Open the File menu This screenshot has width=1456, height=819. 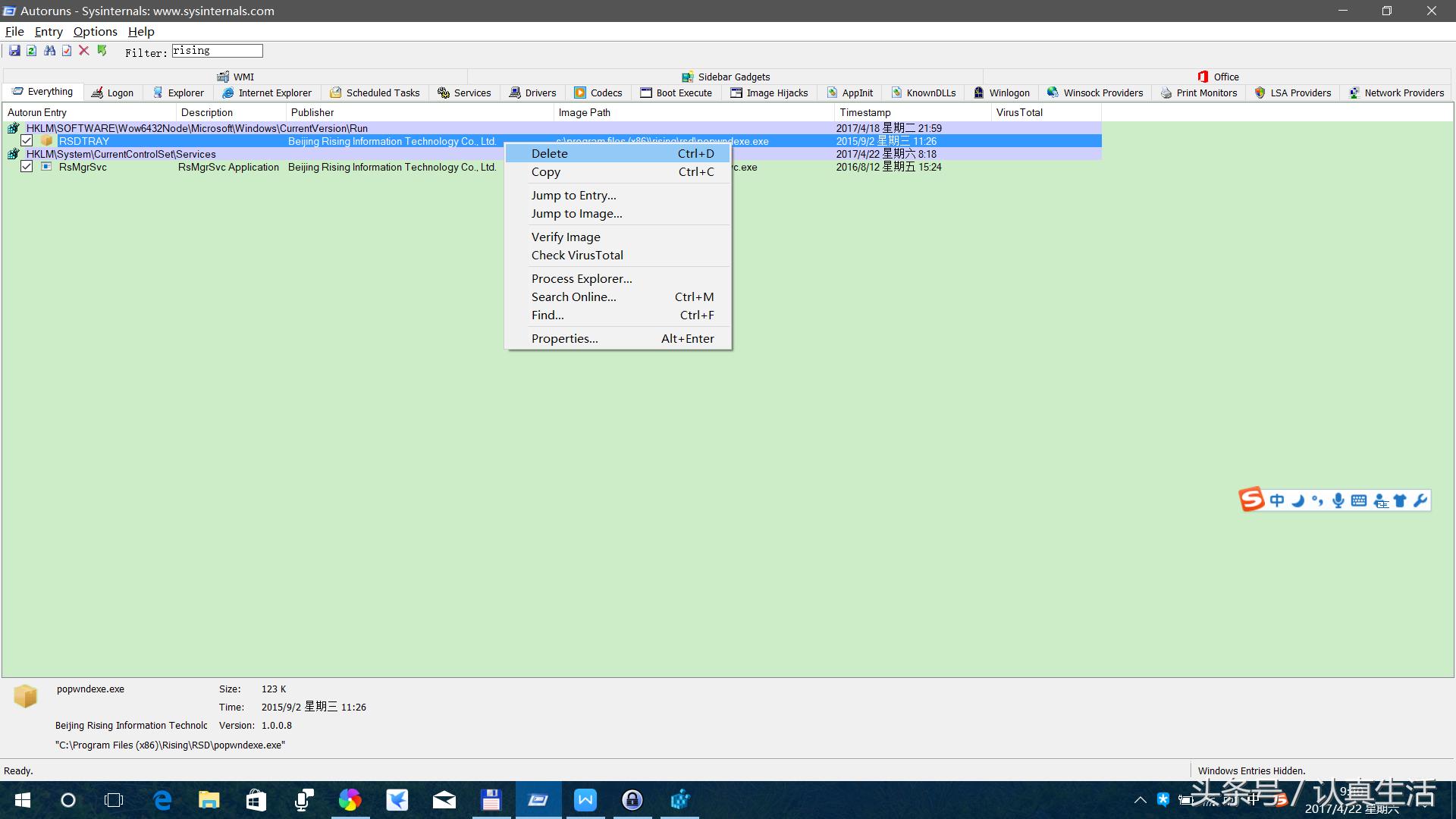point(14,31)
